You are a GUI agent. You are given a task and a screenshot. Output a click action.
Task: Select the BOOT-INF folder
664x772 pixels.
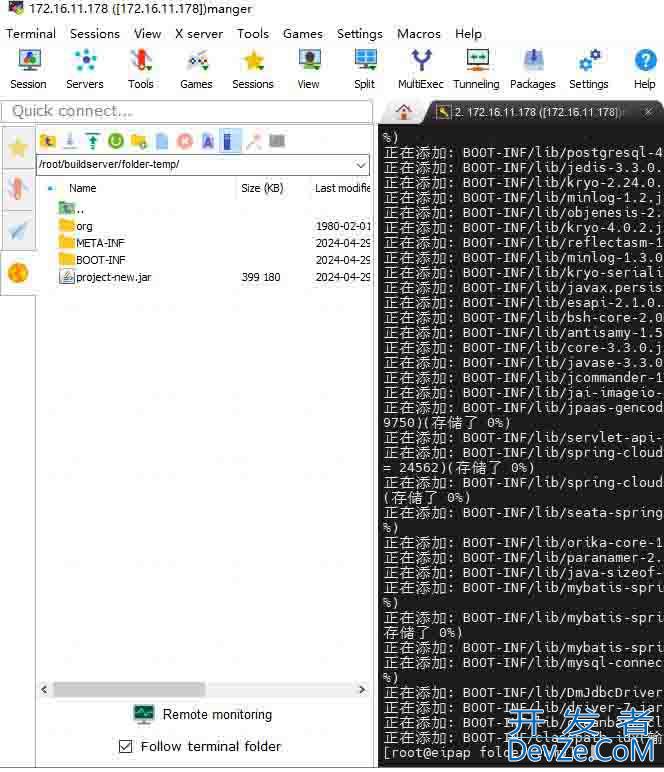coord(92,260)
